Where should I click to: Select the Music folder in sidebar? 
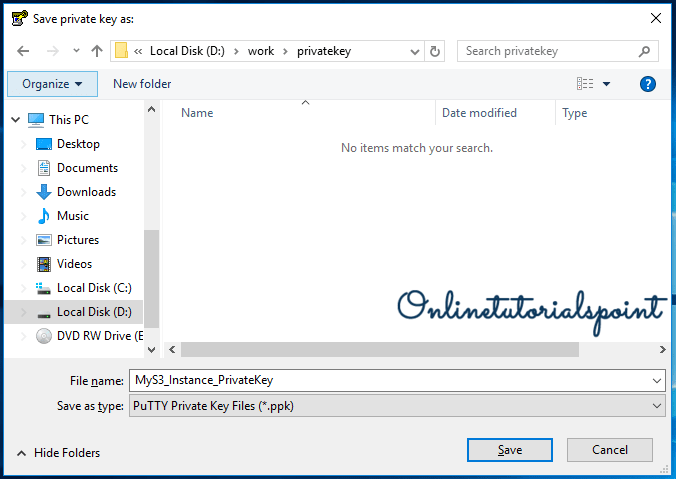pyautogui.click(x=72, y=216)
